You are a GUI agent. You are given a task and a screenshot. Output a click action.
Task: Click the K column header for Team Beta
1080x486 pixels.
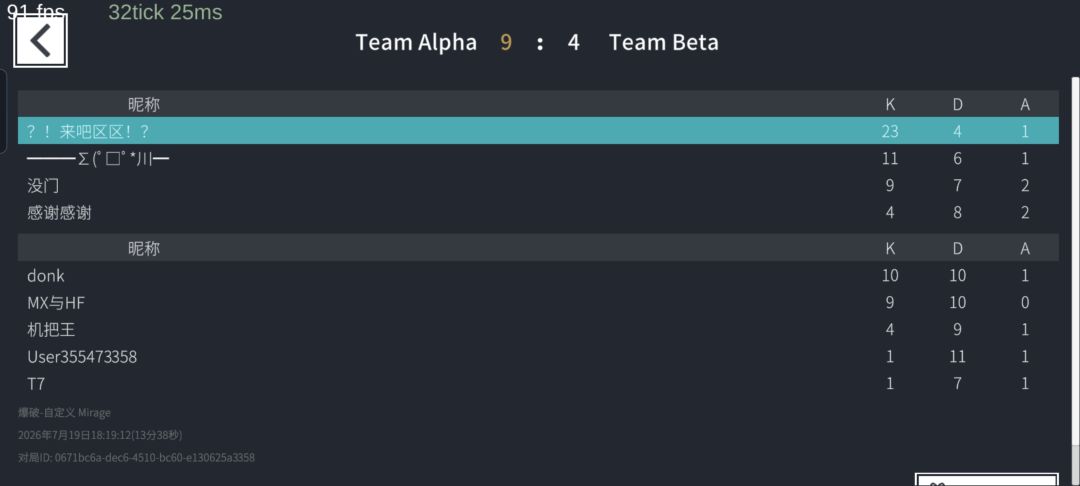click(x=890, y=248)
